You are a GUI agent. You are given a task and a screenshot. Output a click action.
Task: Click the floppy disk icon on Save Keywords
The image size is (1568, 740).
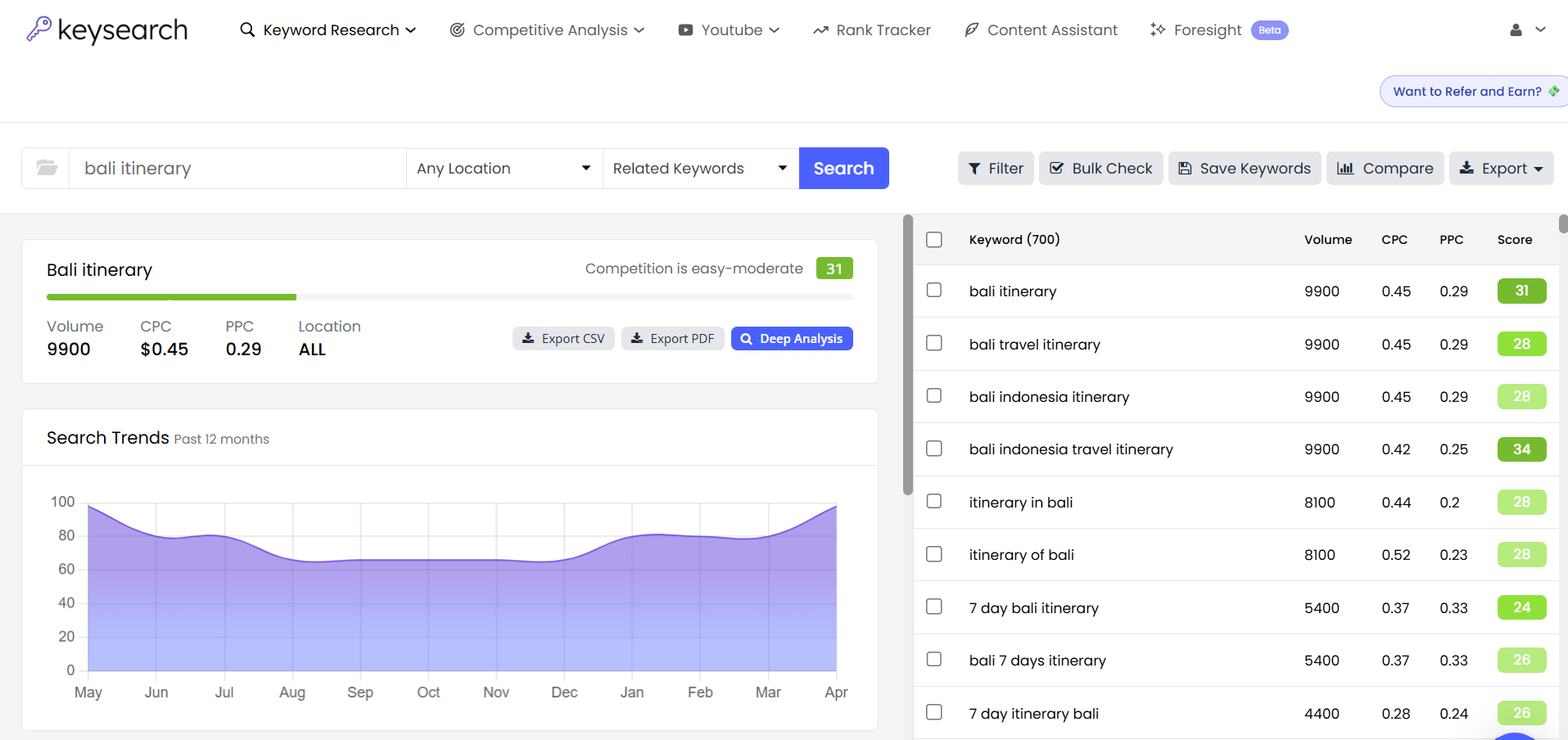(x=1185, y=168)
